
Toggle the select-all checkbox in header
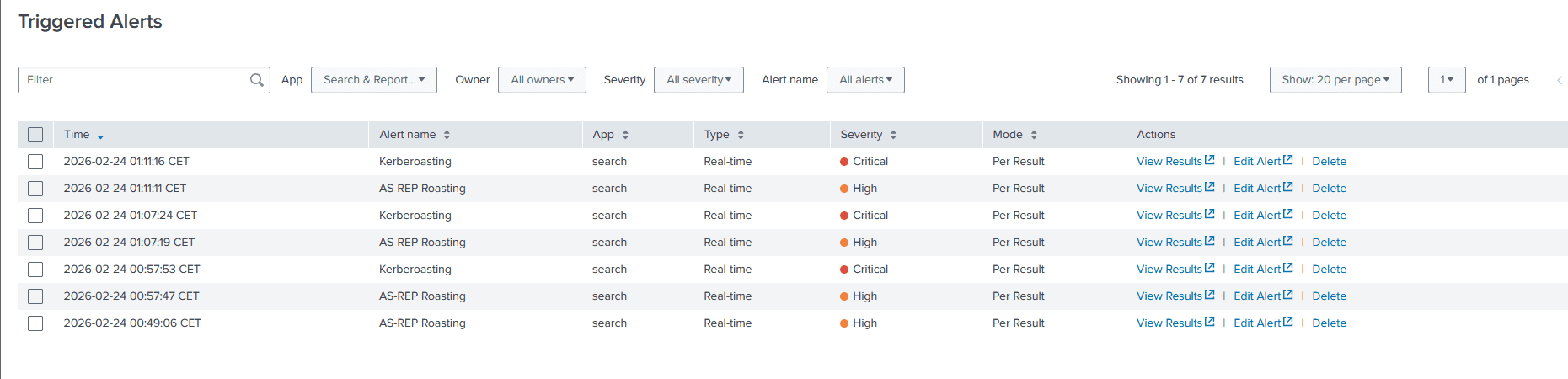[x=35, y=135]
